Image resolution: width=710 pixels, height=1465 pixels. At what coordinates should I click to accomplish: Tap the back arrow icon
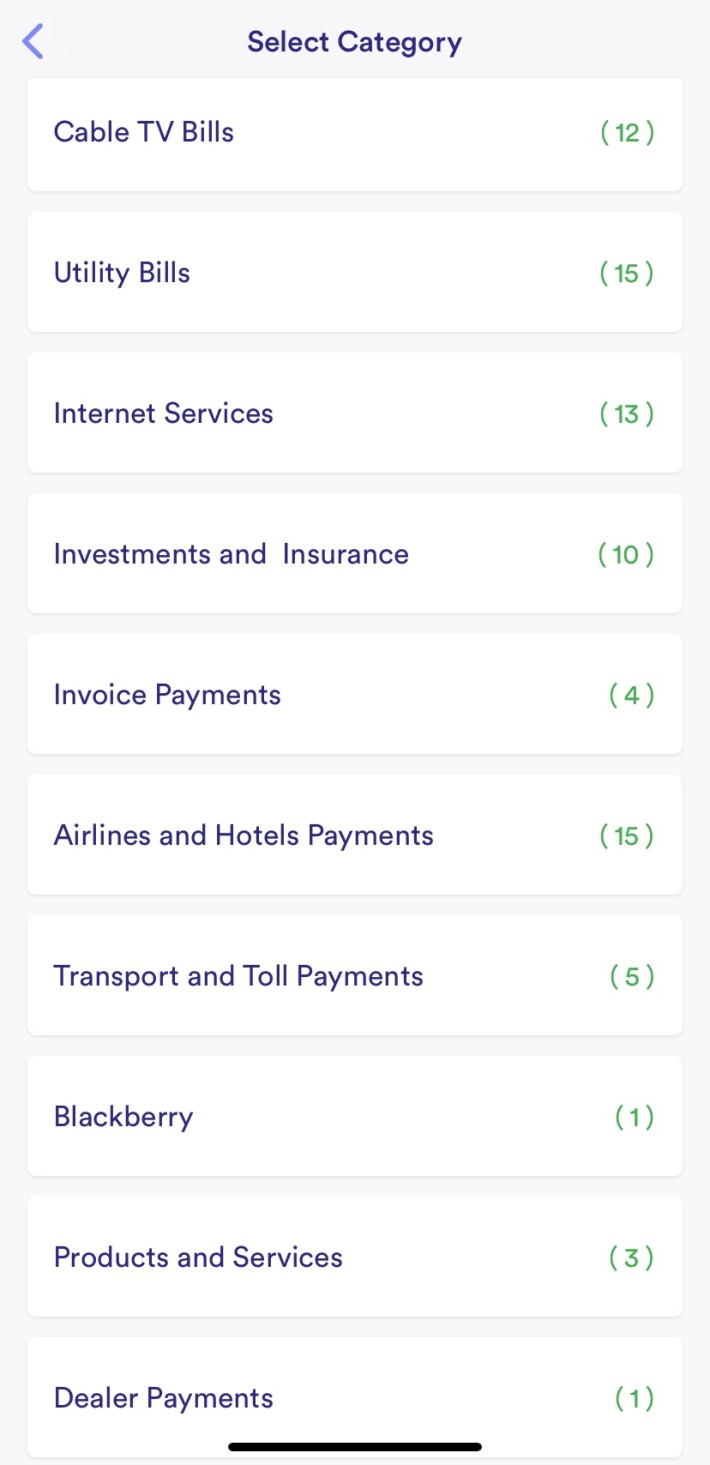tap(33, 42)
